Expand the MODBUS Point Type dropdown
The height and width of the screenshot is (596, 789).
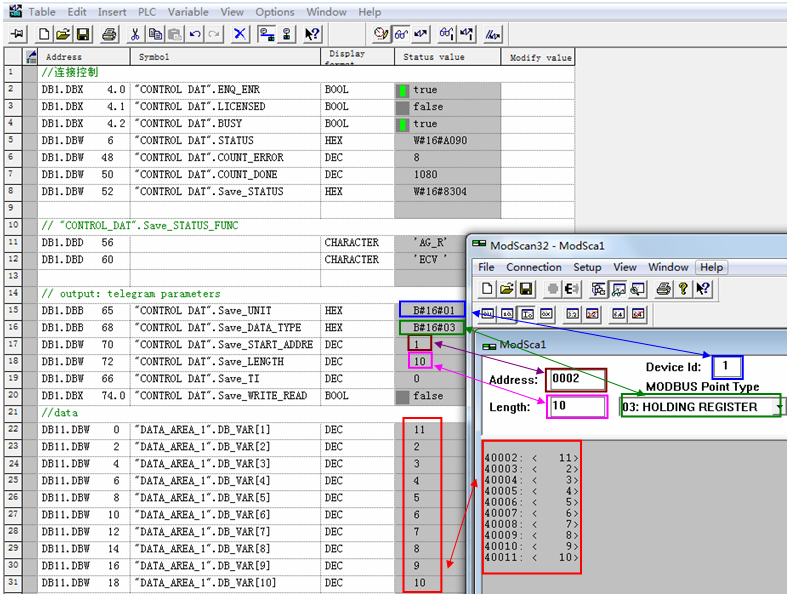pos(778,407)
